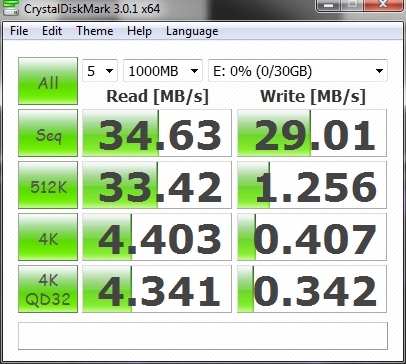Screen dimensions: 406x364
Task: Expand the 1000MB test size dropdown
Action: click(163, 71)
